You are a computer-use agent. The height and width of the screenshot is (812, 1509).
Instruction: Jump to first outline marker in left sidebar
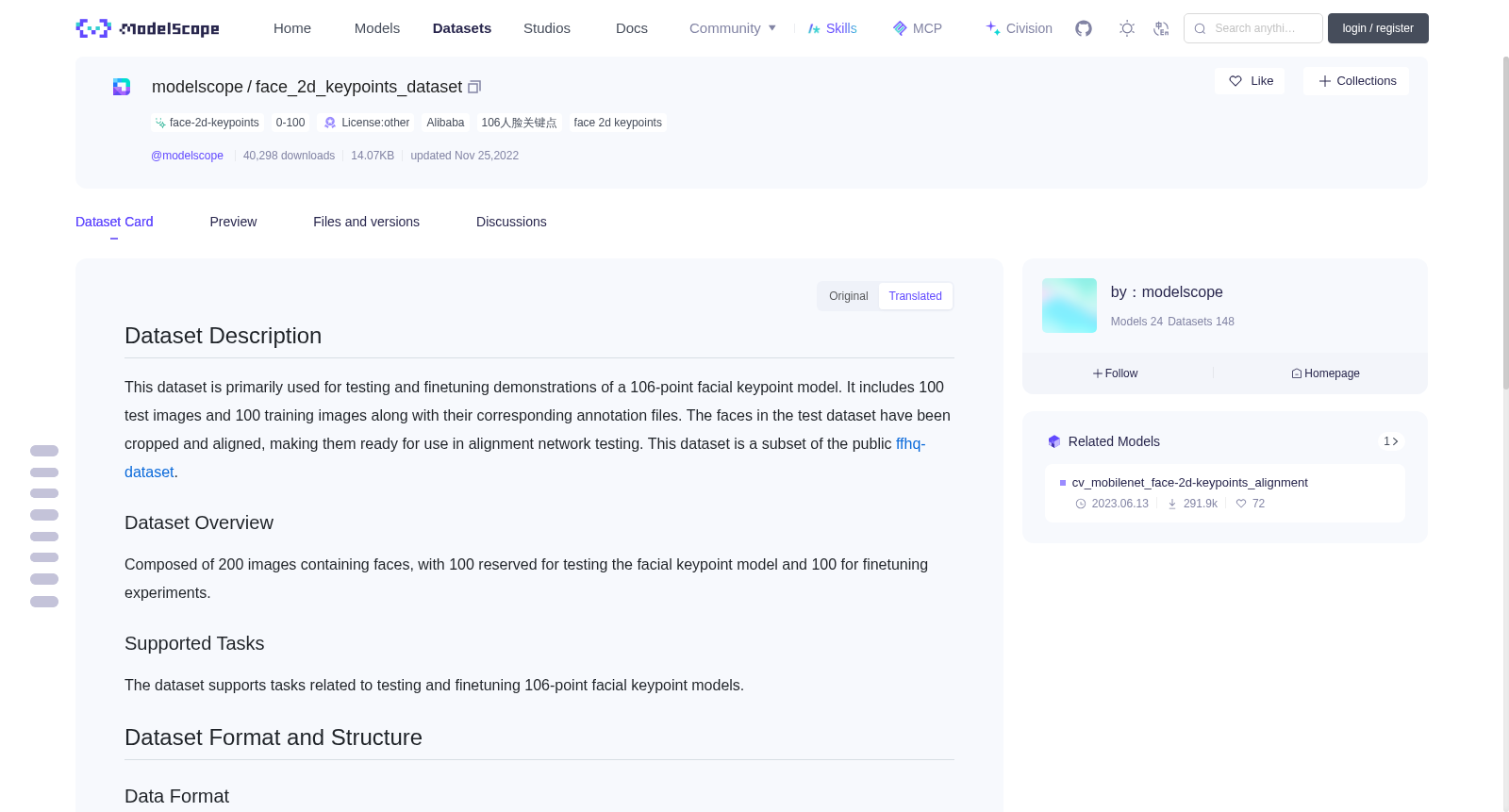click(44, 451)
